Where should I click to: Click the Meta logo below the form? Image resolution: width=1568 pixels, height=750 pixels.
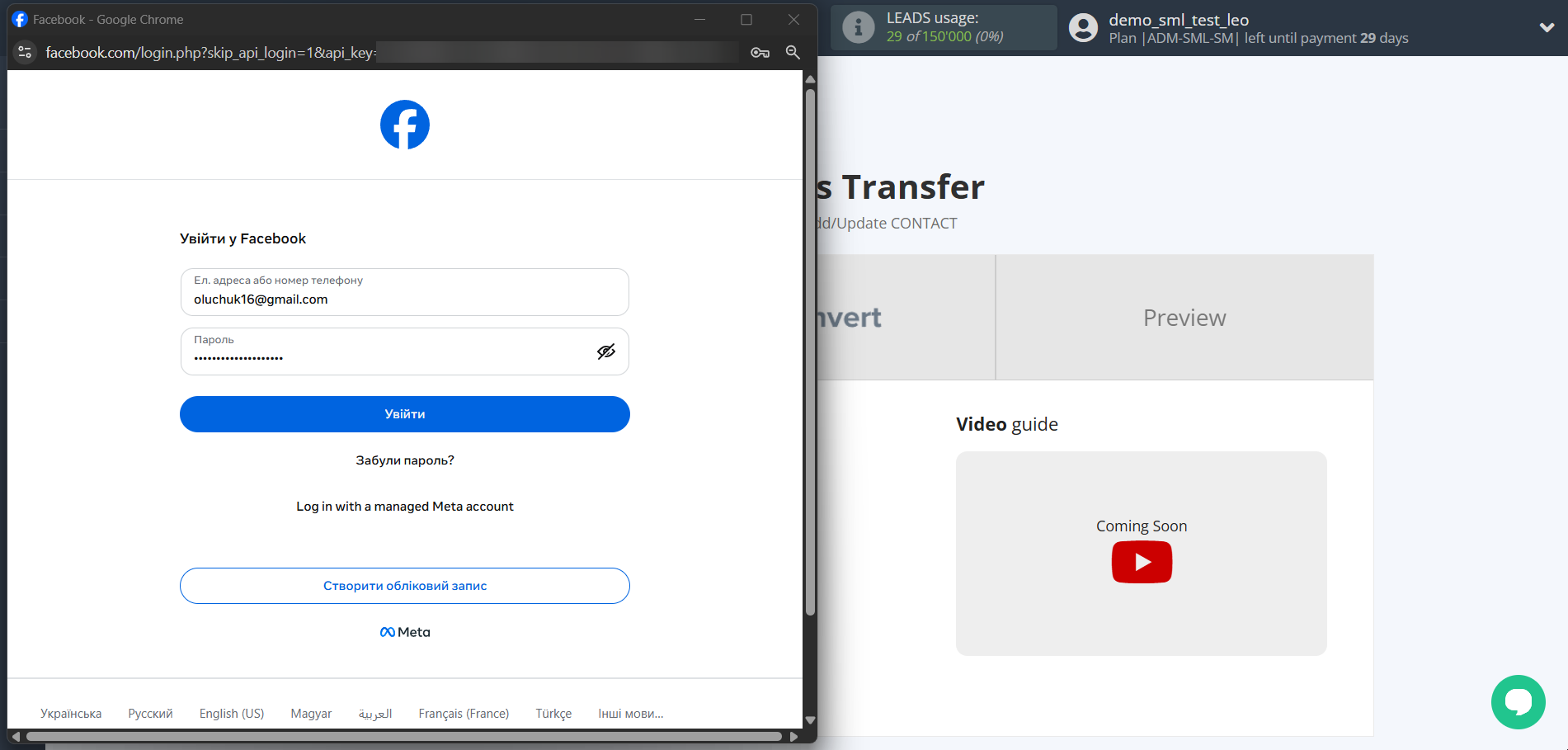pyautogui.click(x=405, y=632)
